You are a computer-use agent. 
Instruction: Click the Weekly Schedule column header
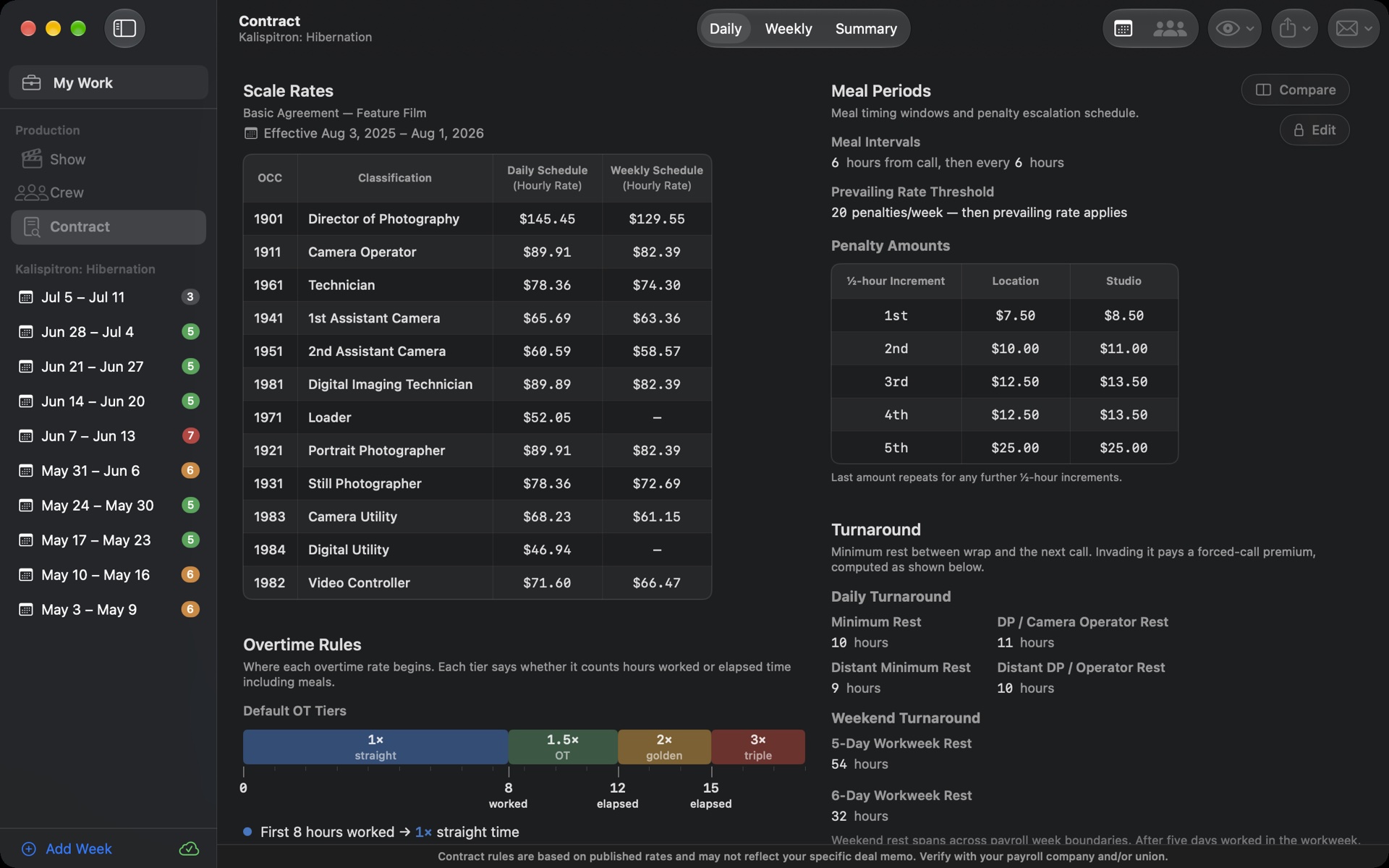pyautogui.click(x=656, y=177)
